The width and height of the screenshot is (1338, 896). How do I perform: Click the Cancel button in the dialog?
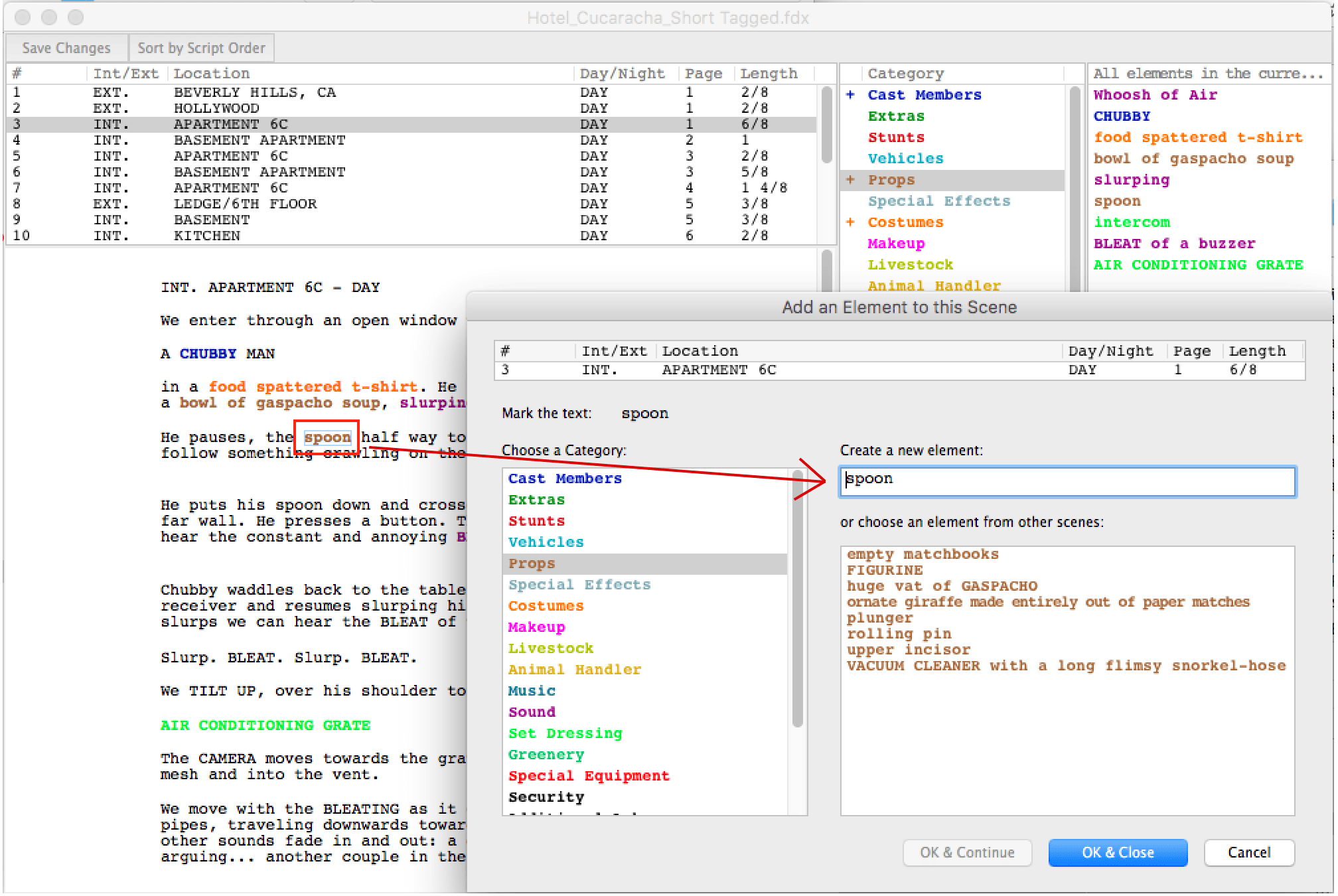tap(1248, 853)
